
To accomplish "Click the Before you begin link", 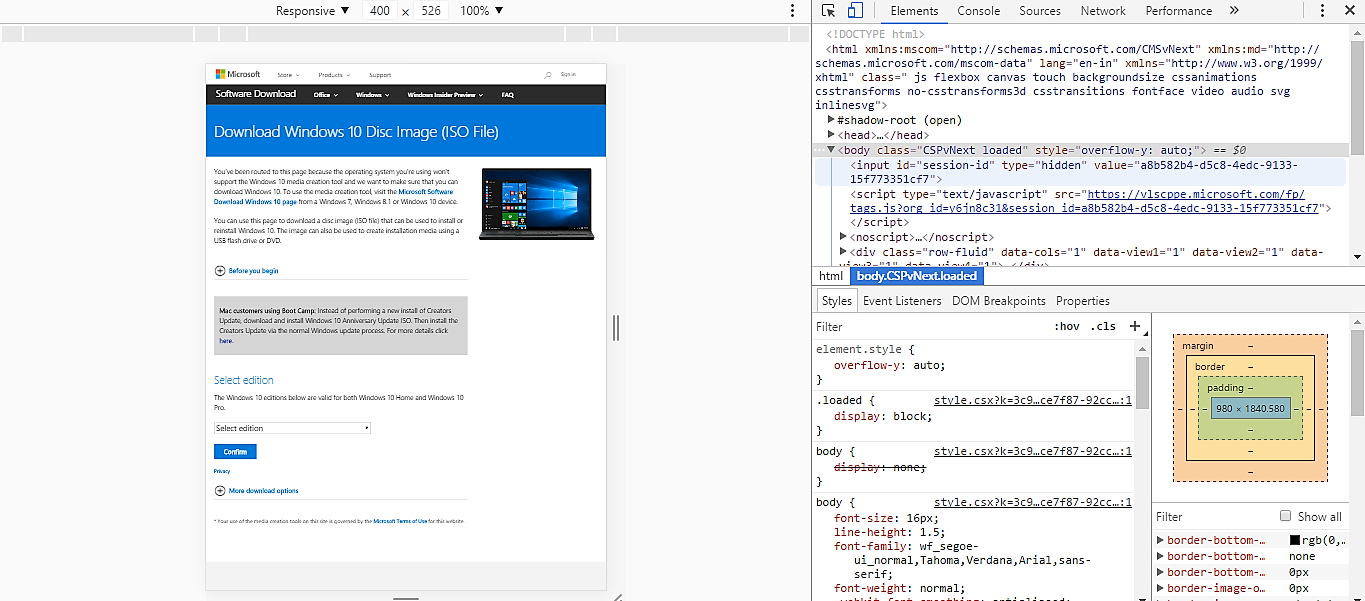I will pos(253,271).
